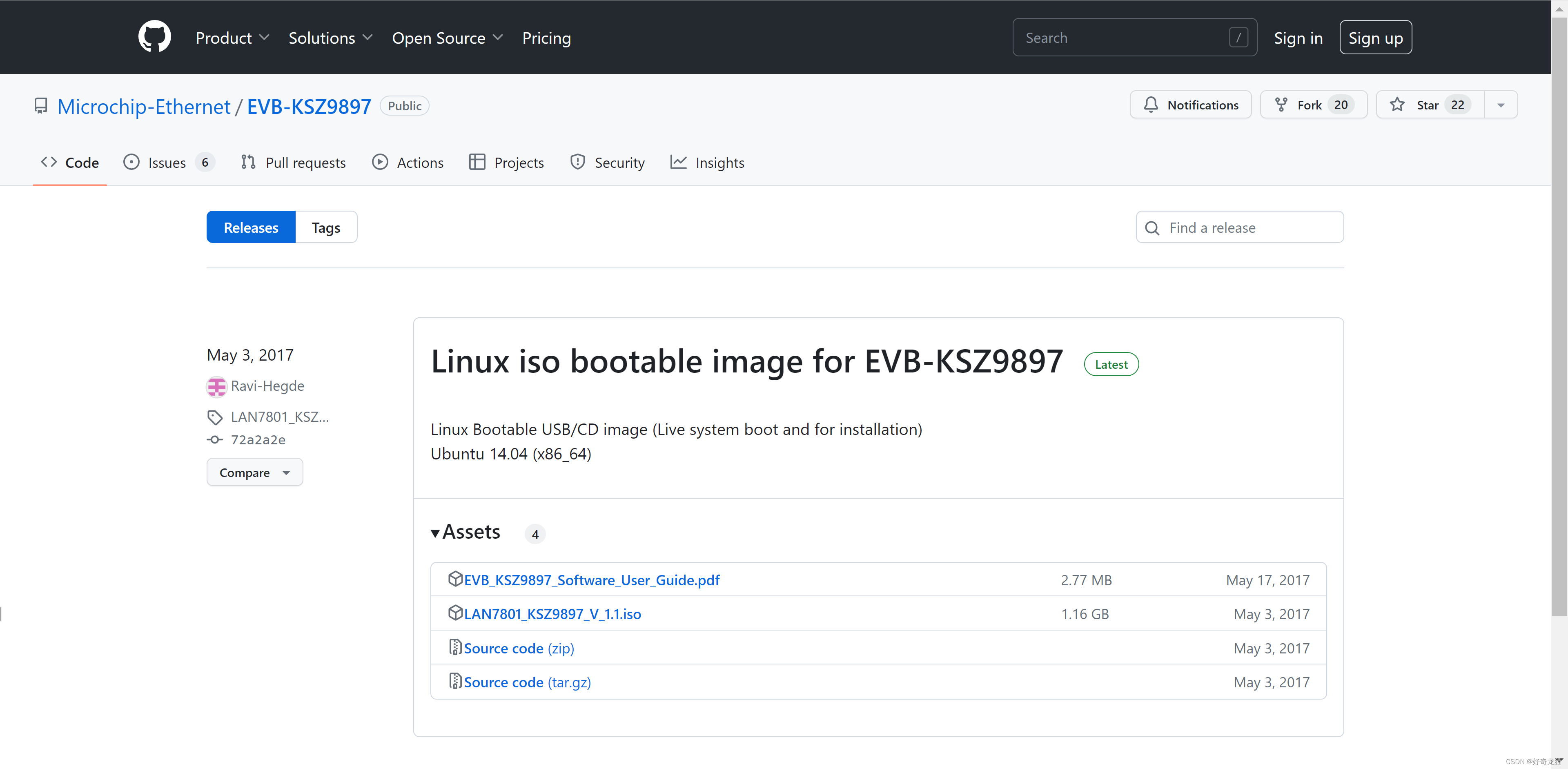Download Source code (zip)
The width and height of the screenshot is (1568, 769).
coord(519,648)
